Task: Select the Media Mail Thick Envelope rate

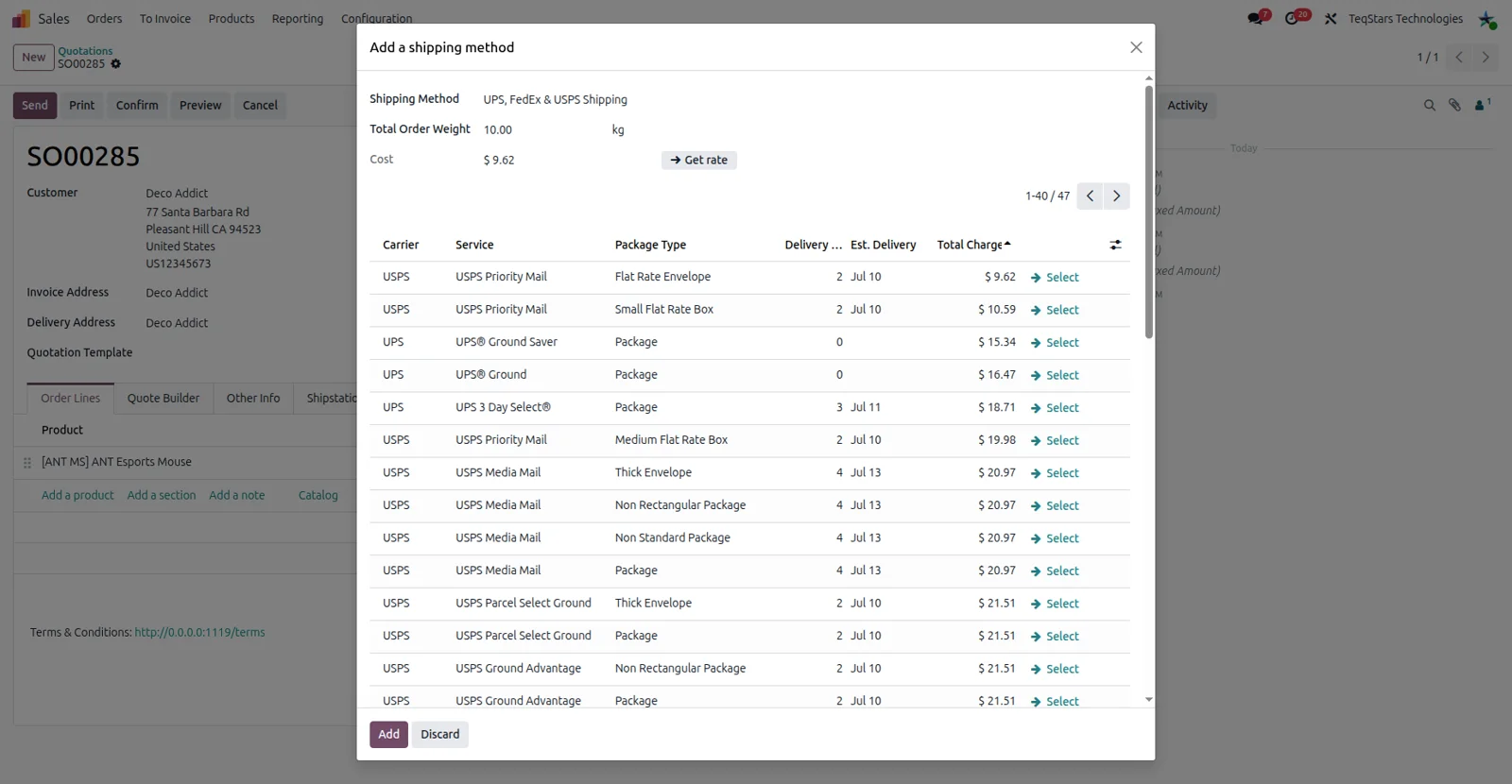Action: point(1055,473)
